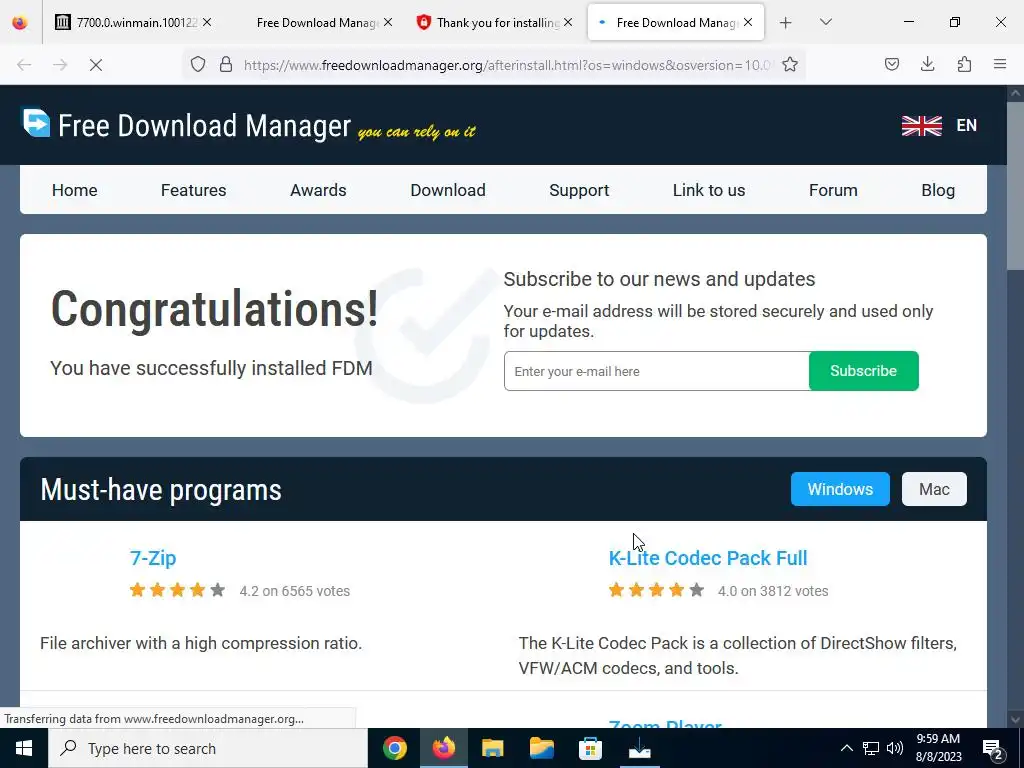
Task: Open the network status tray icon
Action: coord(871,748)
